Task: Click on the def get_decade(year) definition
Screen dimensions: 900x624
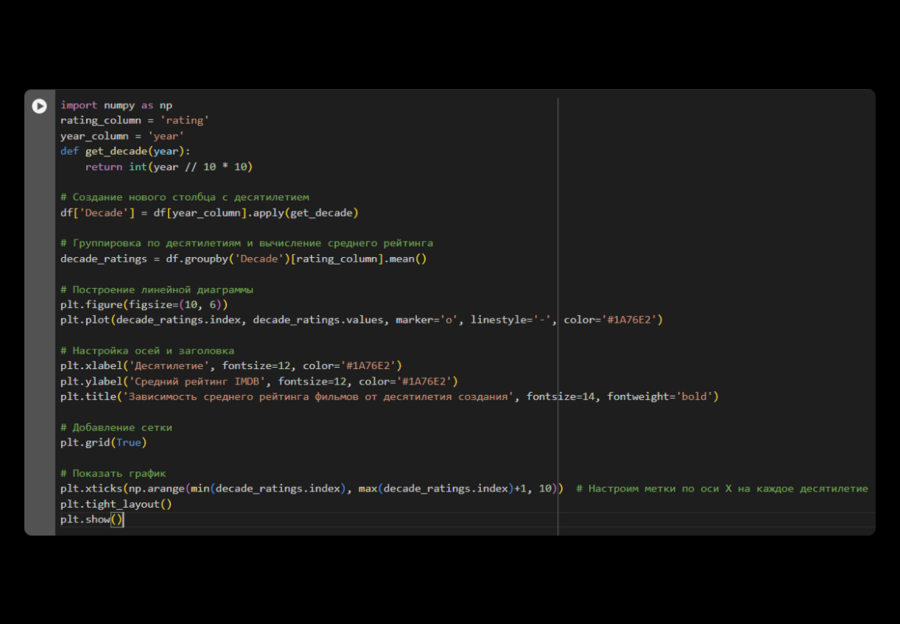Action: click(125, 151)
